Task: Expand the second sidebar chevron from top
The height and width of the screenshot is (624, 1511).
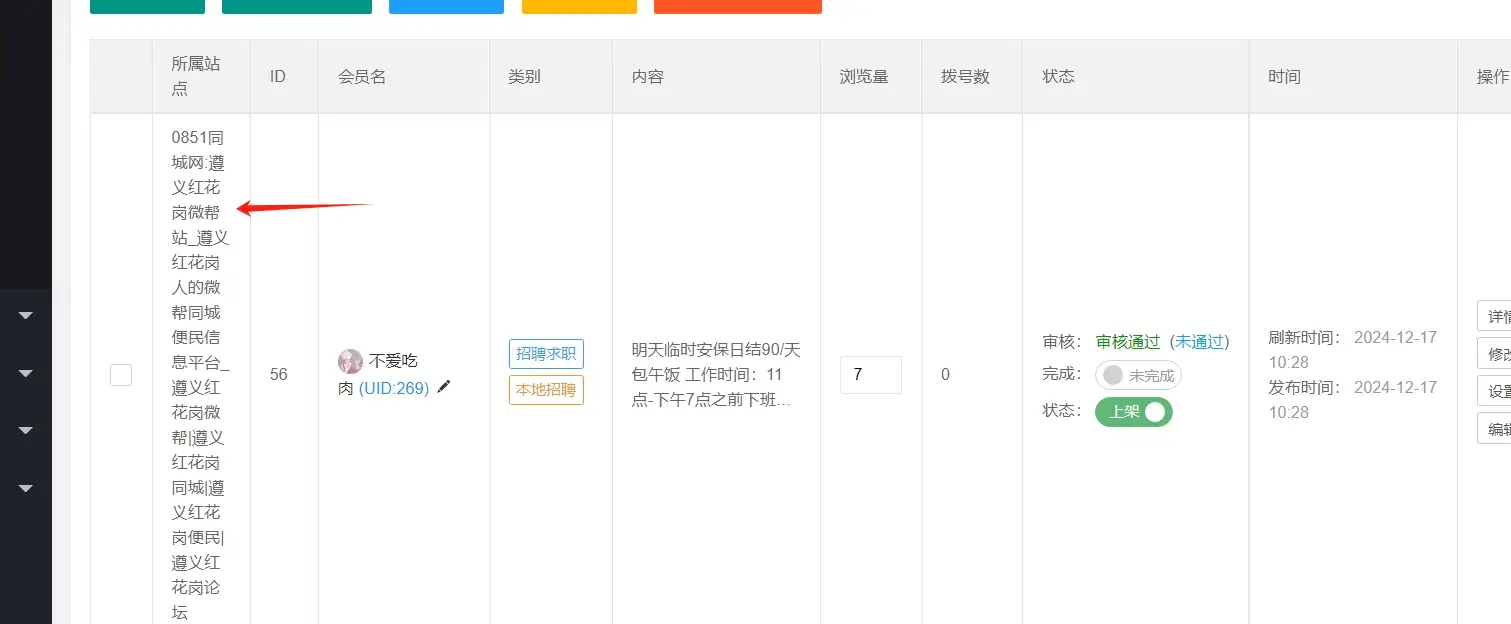Action: point(26,374)
